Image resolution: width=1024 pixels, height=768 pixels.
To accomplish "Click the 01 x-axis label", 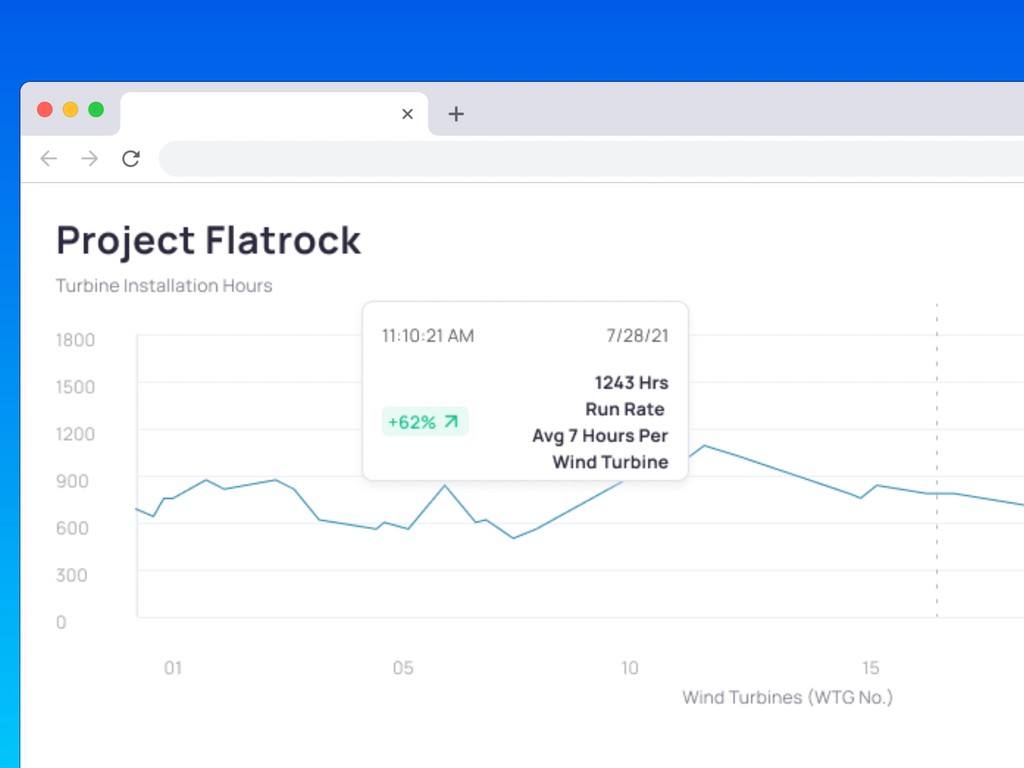I will 173,668.
